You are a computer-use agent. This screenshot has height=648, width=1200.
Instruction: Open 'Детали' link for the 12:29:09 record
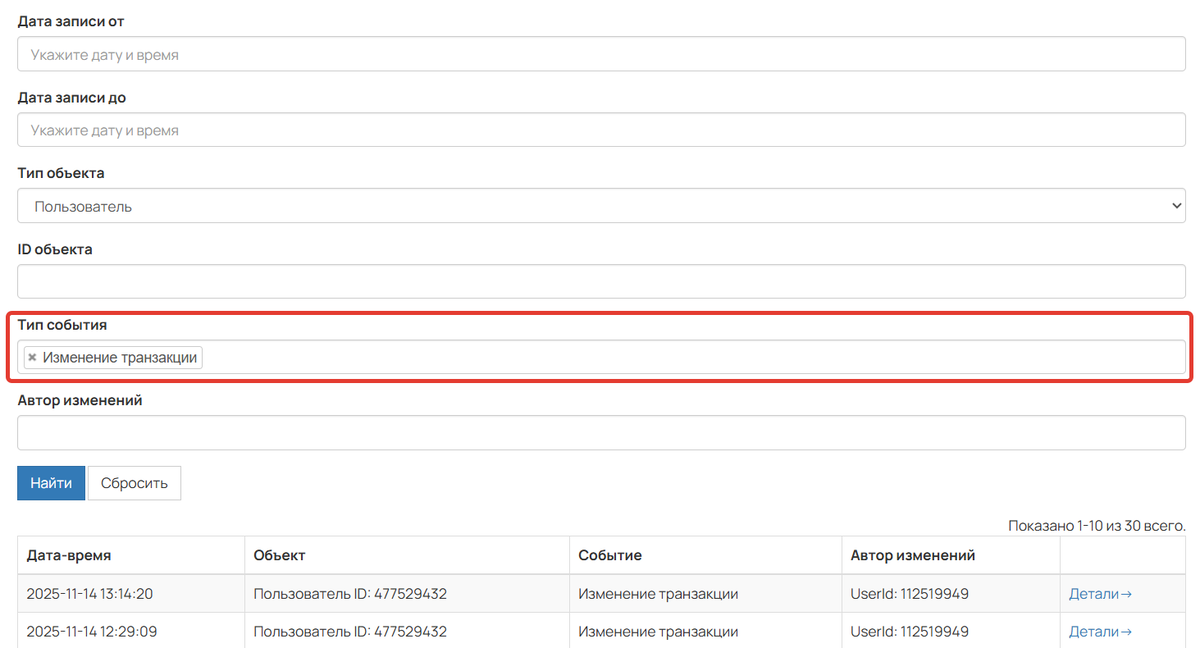1099,632
